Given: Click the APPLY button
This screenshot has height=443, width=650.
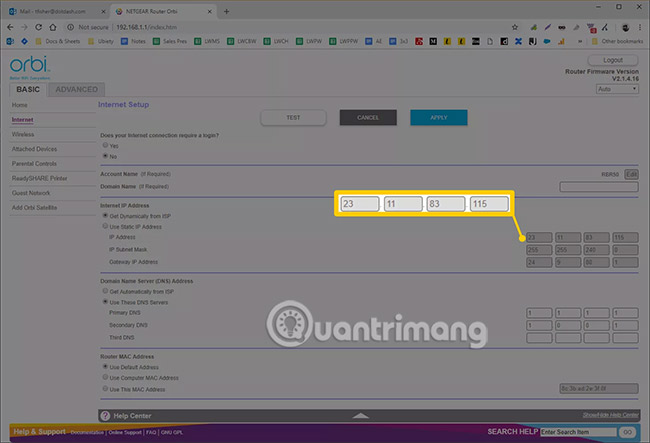Looking at the screenshot, I should [x=439, y=118].
